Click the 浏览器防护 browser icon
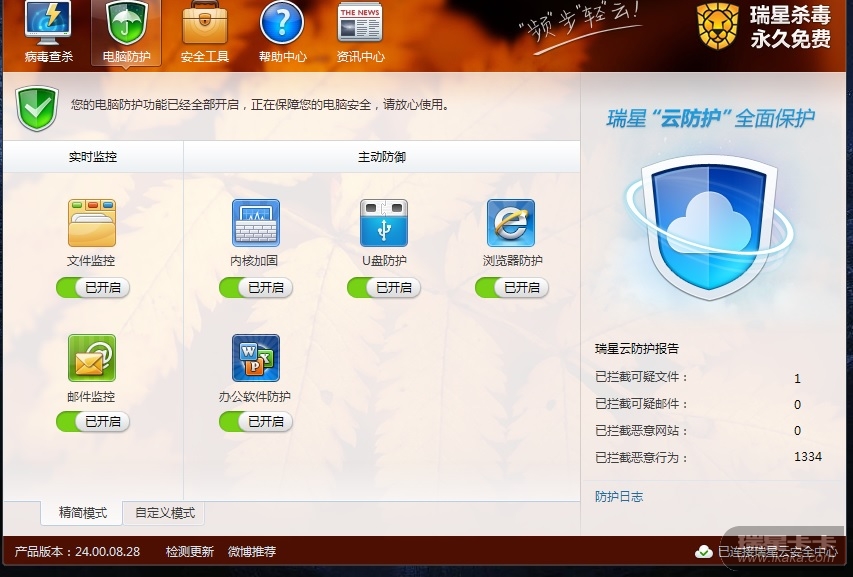Screen dimensions: 853x577 point(511,223)
